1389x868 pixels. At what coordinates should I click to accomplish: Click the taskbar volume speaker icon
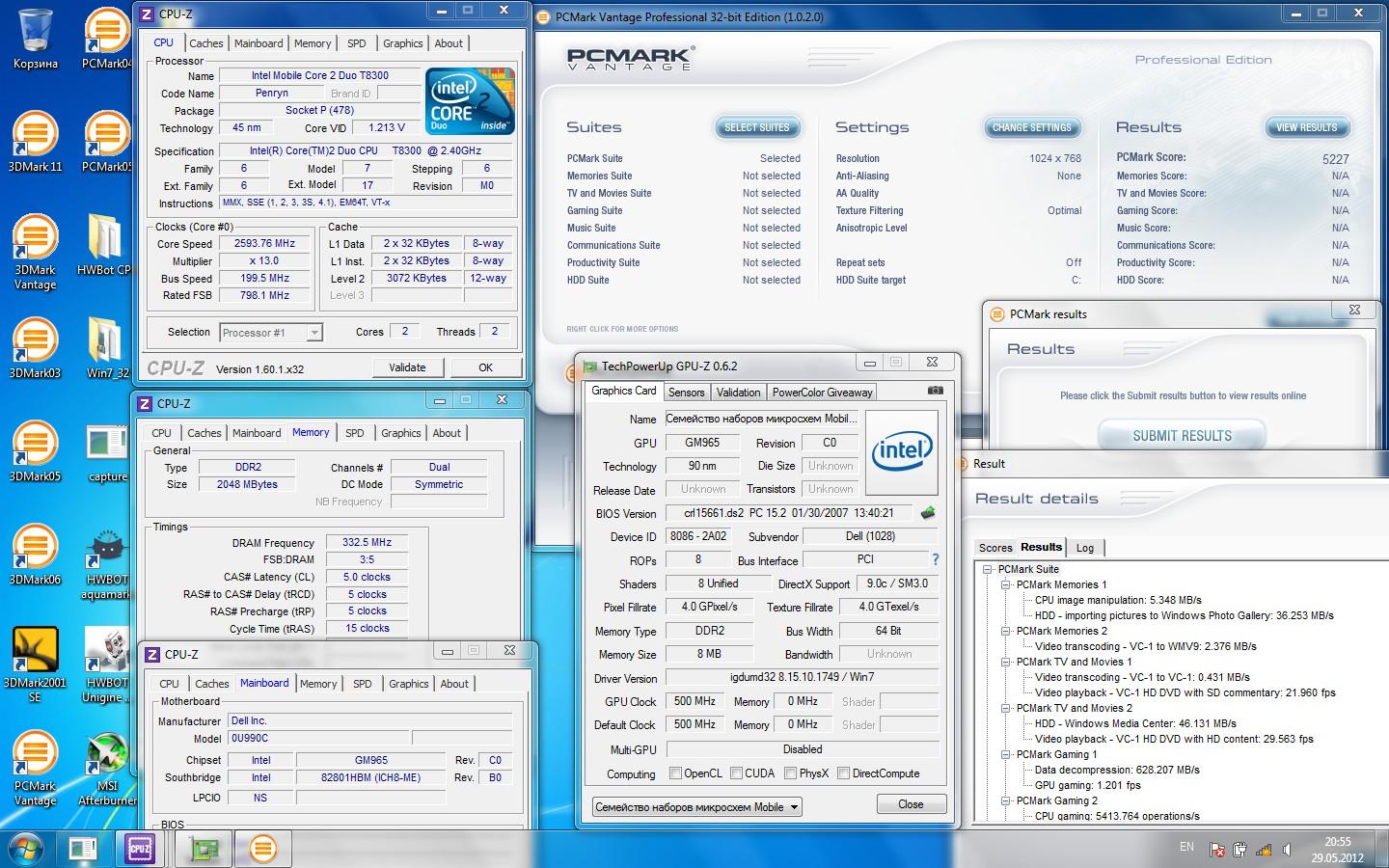pyautogui.click(x=1288, y=850)
